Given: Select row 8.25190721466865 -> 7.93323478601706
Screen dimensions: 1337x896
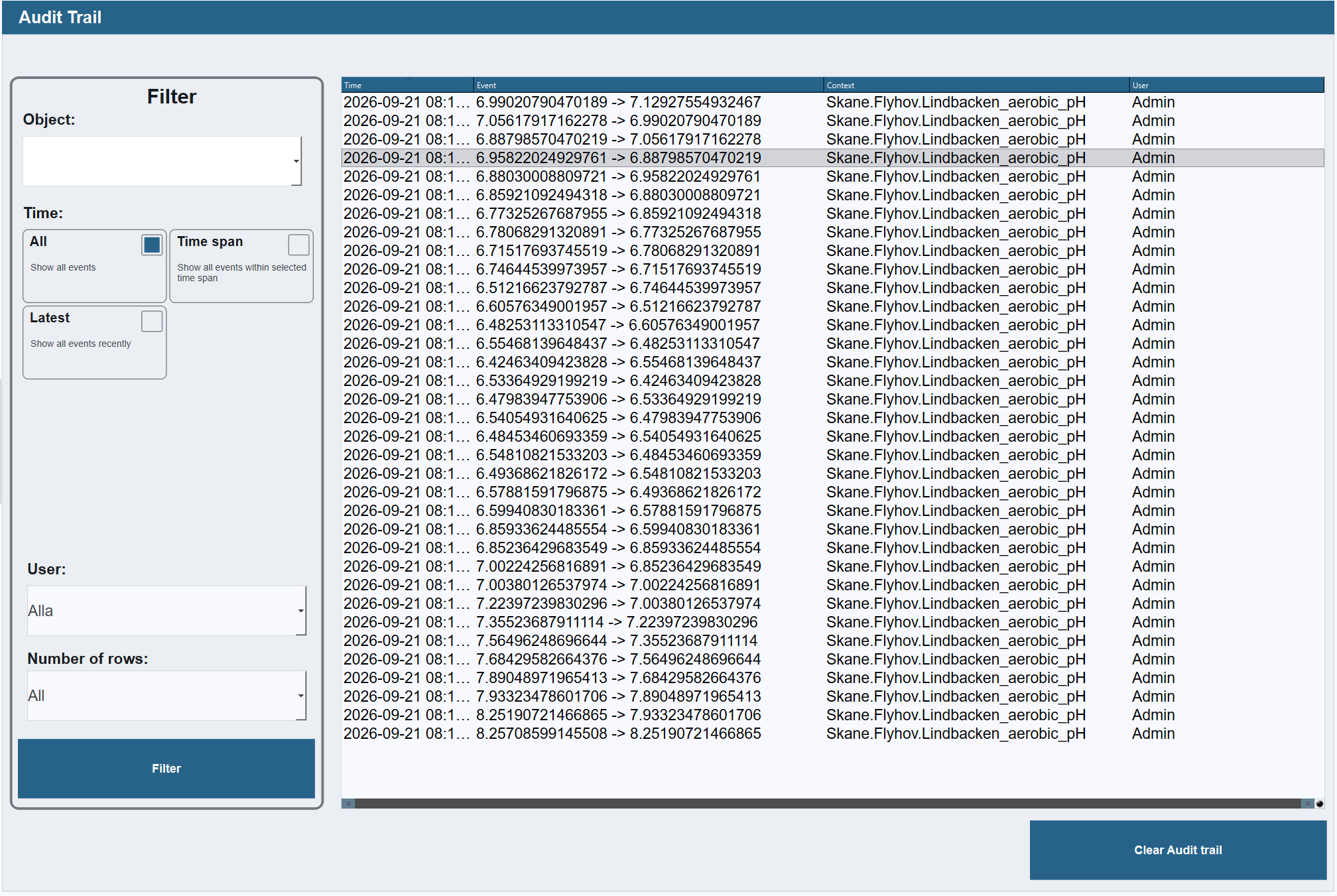Looking at the screenshot, I should click(833, 715).
